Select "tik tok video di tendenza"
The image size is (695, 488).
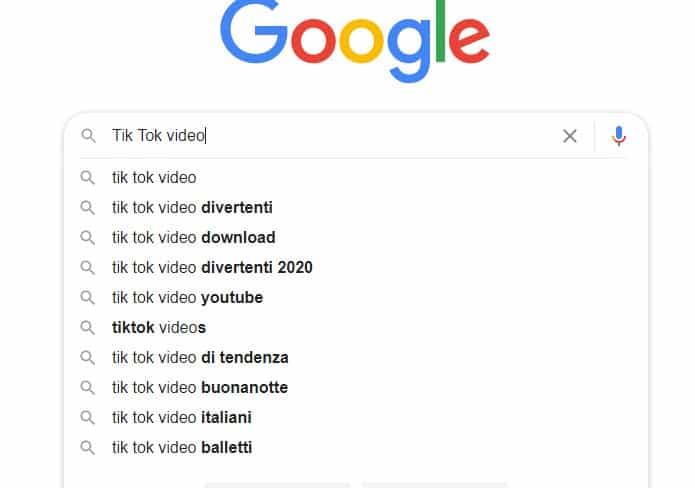click(200, 358)
